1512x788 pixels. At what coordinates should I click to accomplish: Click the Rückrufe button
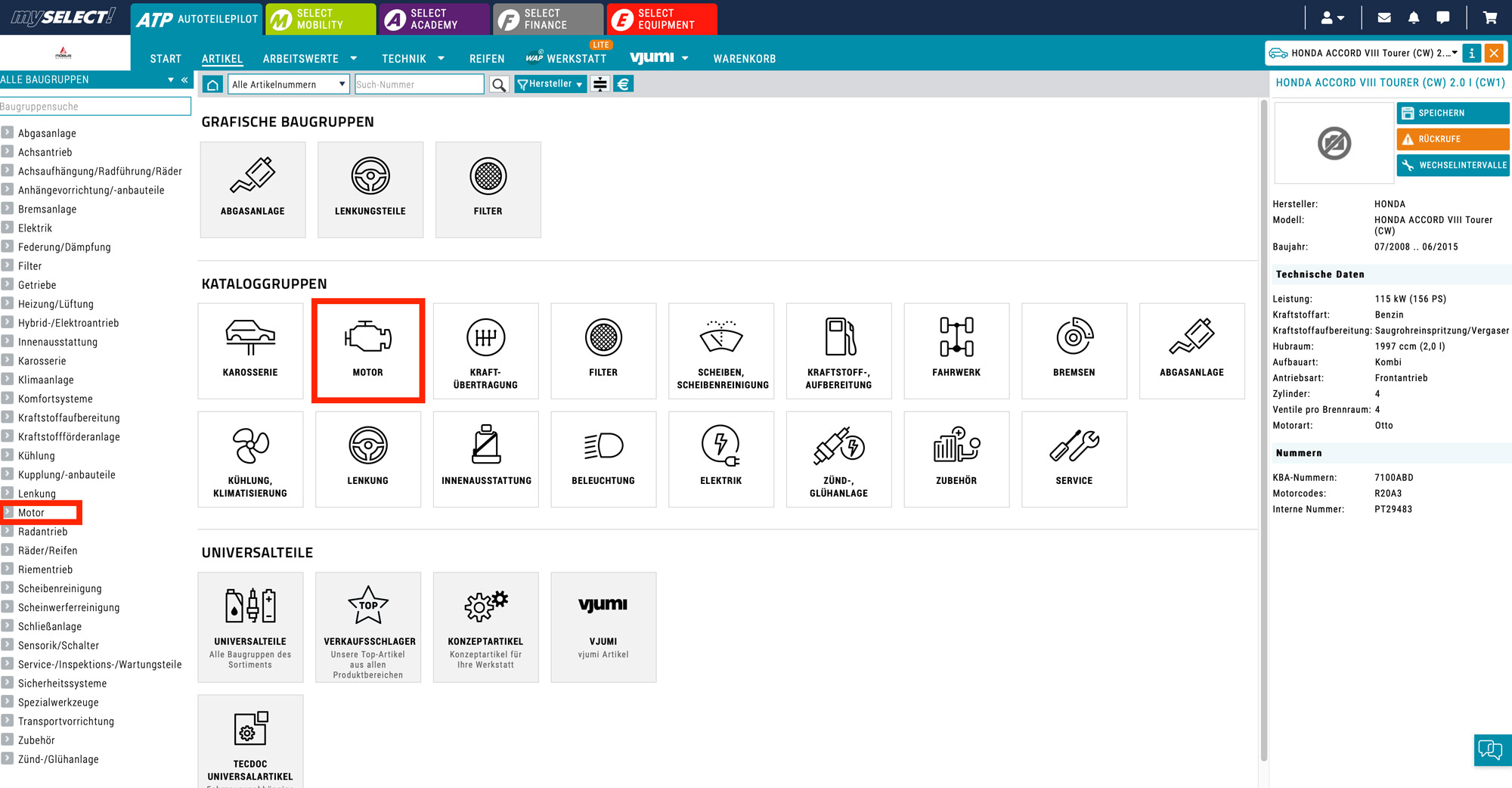point(1453,139)
